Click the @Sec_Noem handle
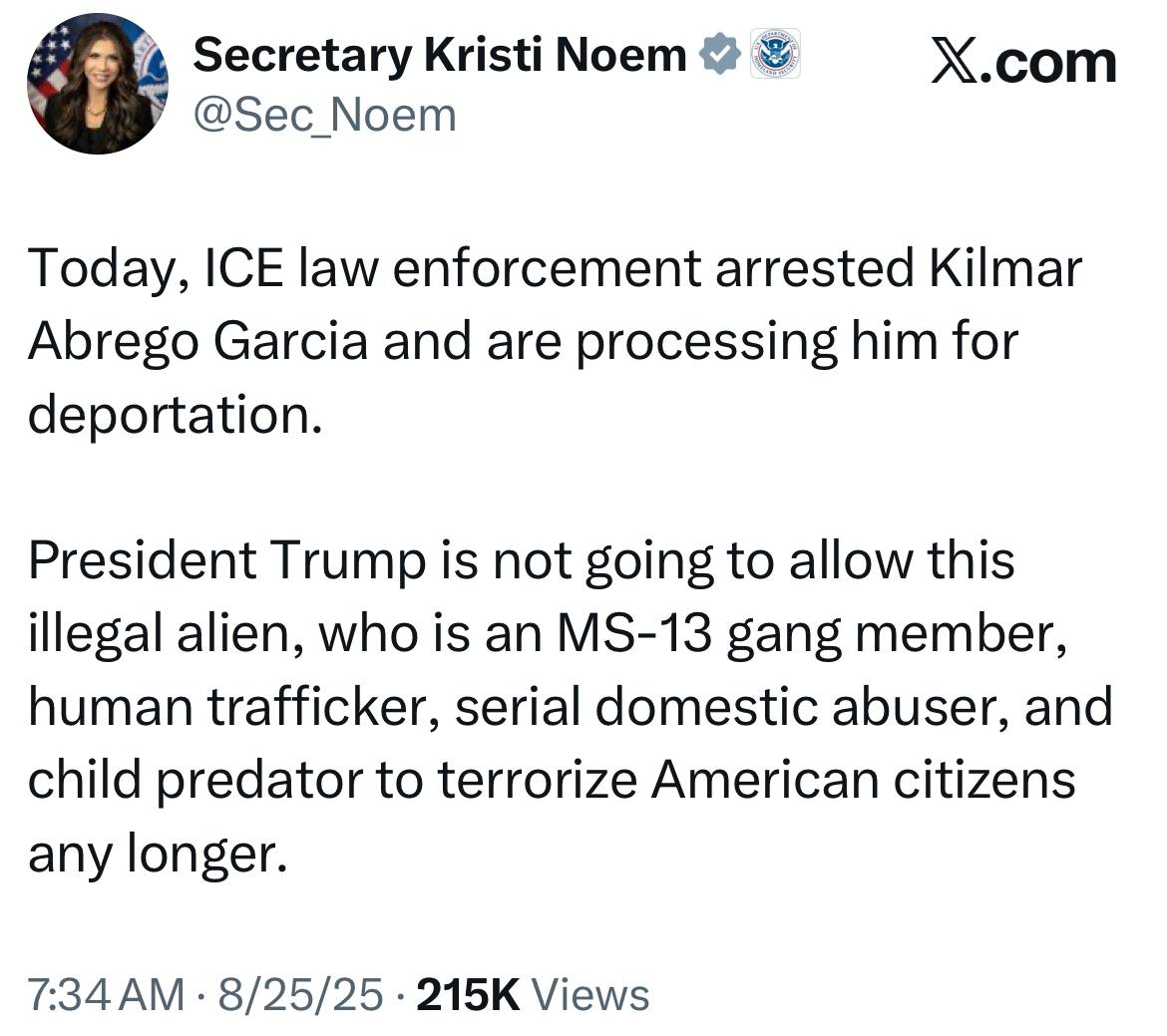 [x=324, y=116]
